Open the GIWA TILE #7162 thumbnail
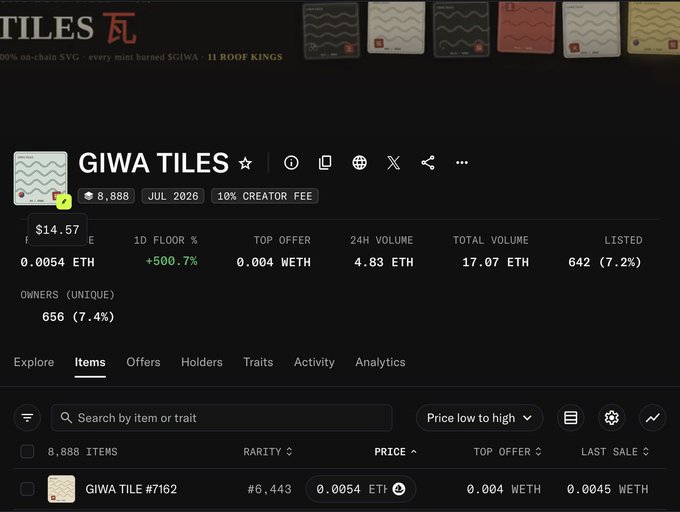The image size is (680, 512). pos(61,489)
